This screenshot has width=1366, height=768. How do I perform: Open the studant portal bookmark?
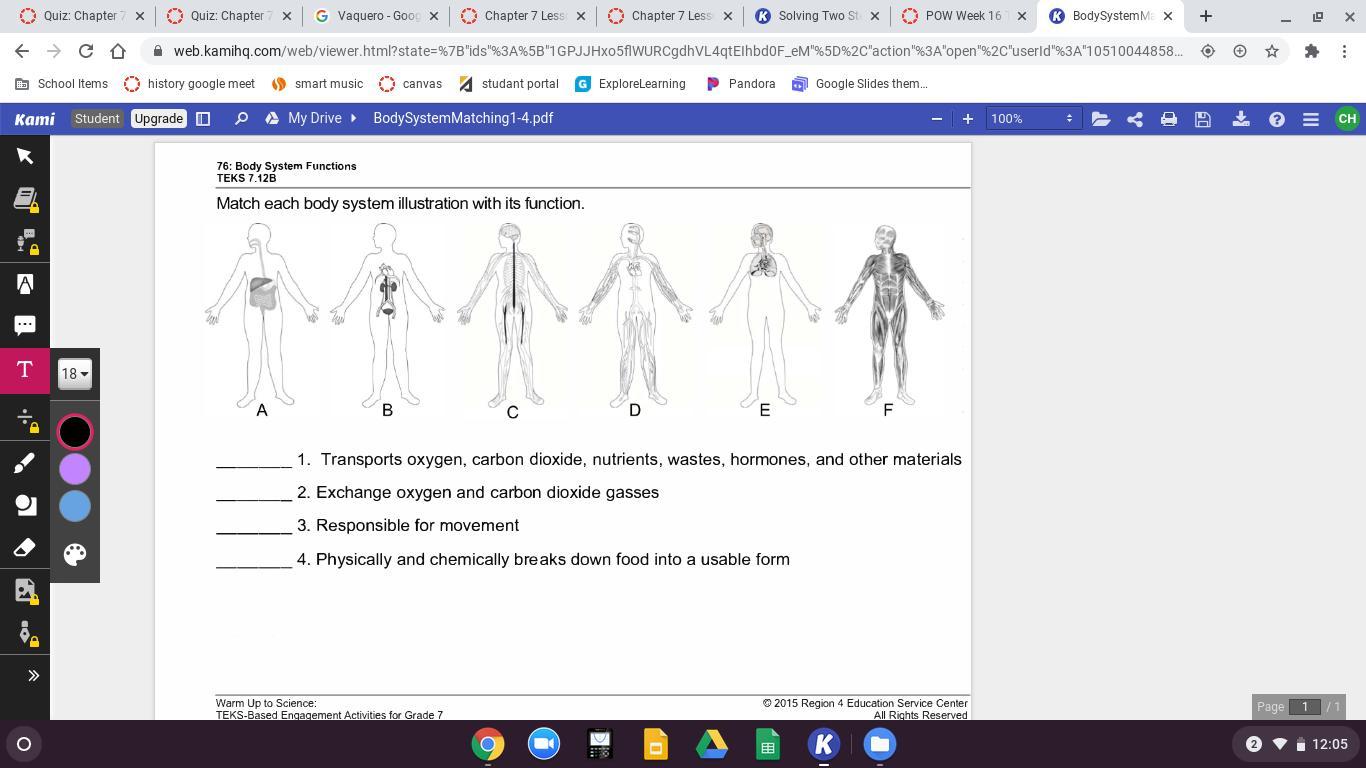point(508,84)
